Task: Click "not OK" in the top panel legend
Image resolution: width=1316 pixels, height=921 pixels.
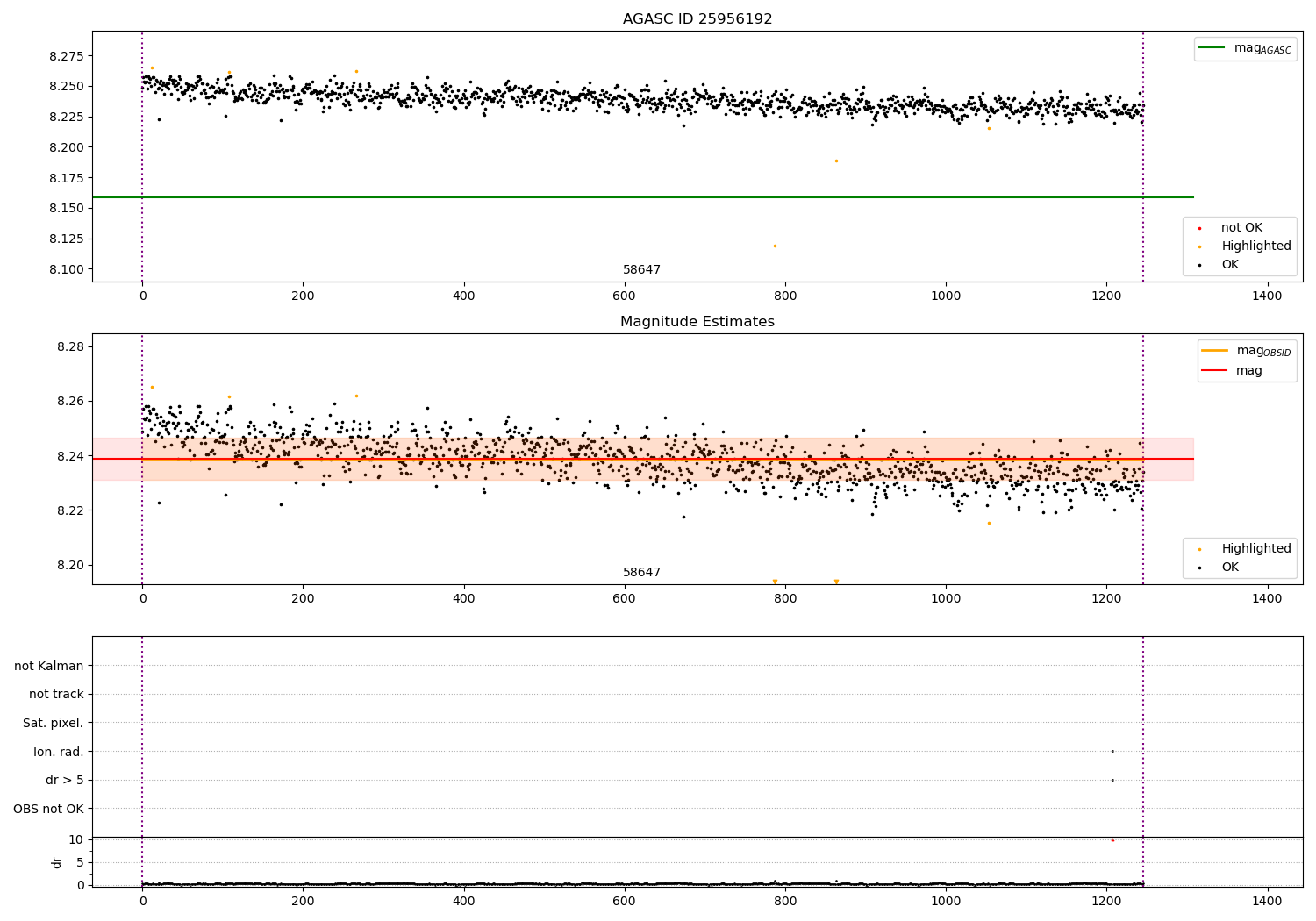Action: tap(1241, 228)
